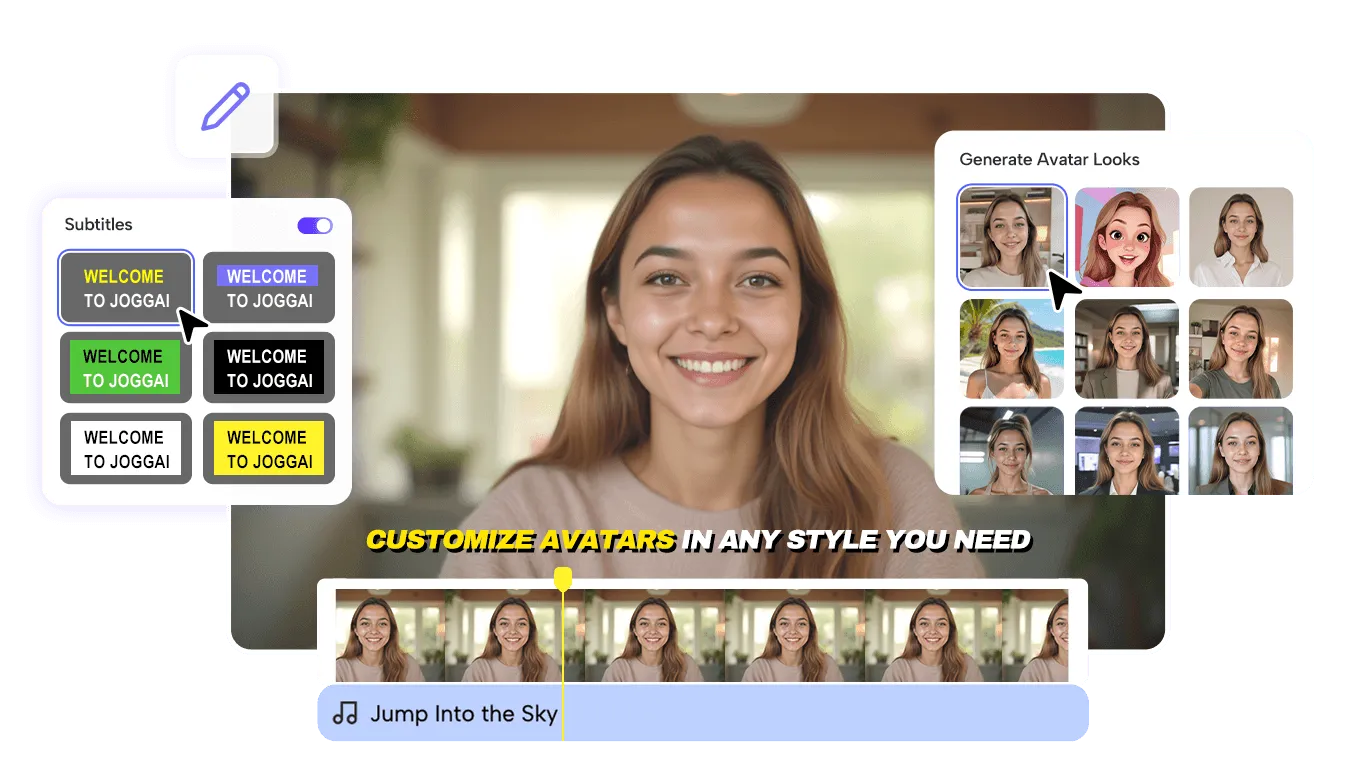Viewport: 1356px width, 762px height.
Task: Select the cartoon-style avatar look
Action: click(1127, 237)
